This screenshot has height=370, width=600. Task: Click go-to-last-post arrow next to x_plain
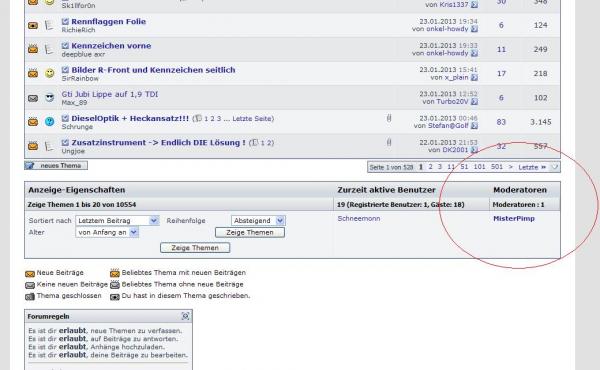tap(474, 77)
